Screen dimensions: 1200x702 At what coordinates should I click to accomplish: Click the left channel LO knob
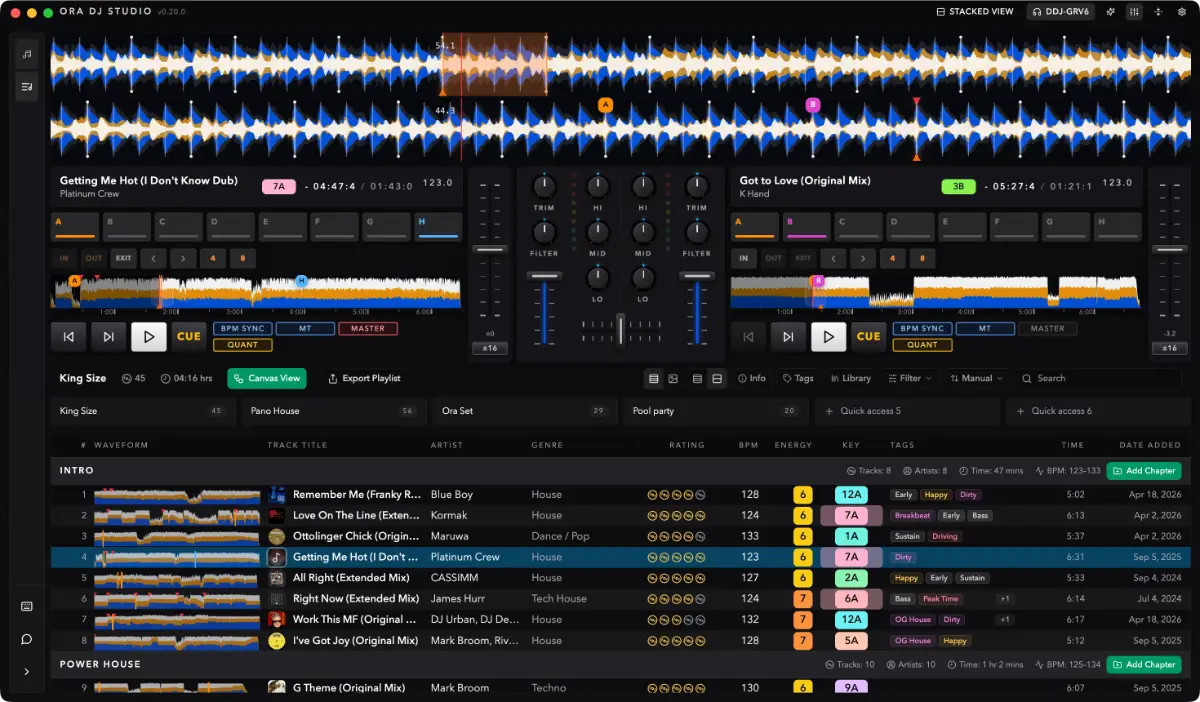point(598,278)
